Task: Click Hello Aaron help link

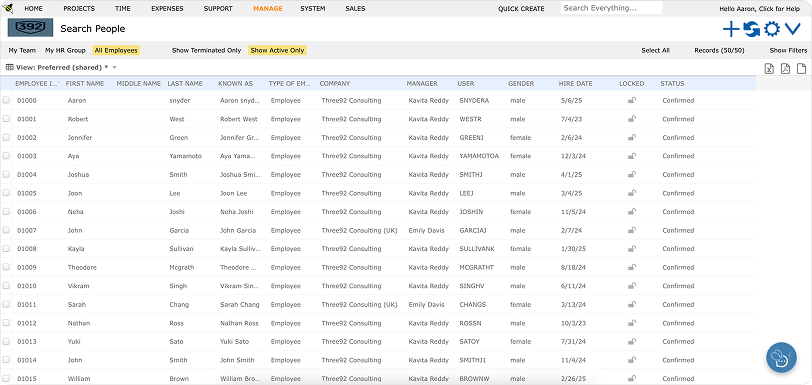Action: point(760,9)
